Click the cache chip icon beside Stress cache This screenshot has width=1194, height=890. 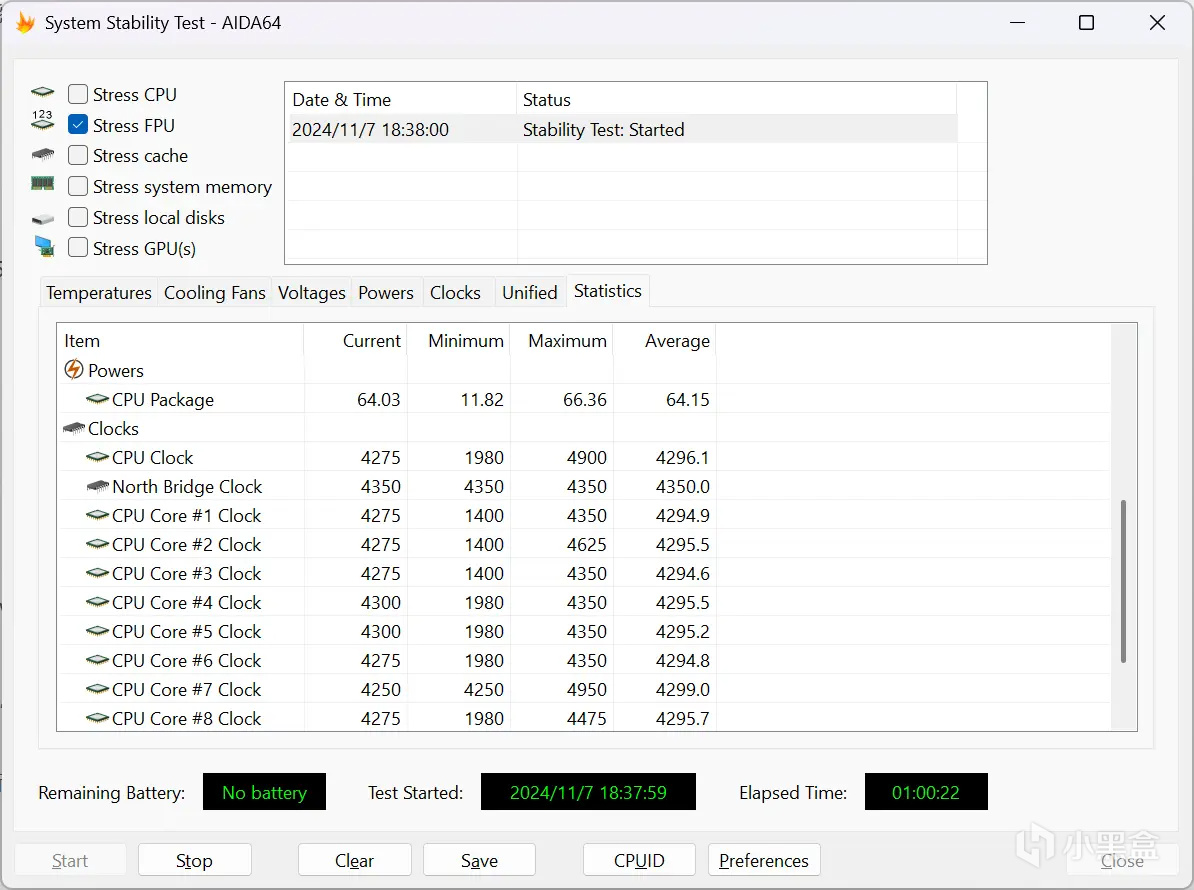[43, 155]
